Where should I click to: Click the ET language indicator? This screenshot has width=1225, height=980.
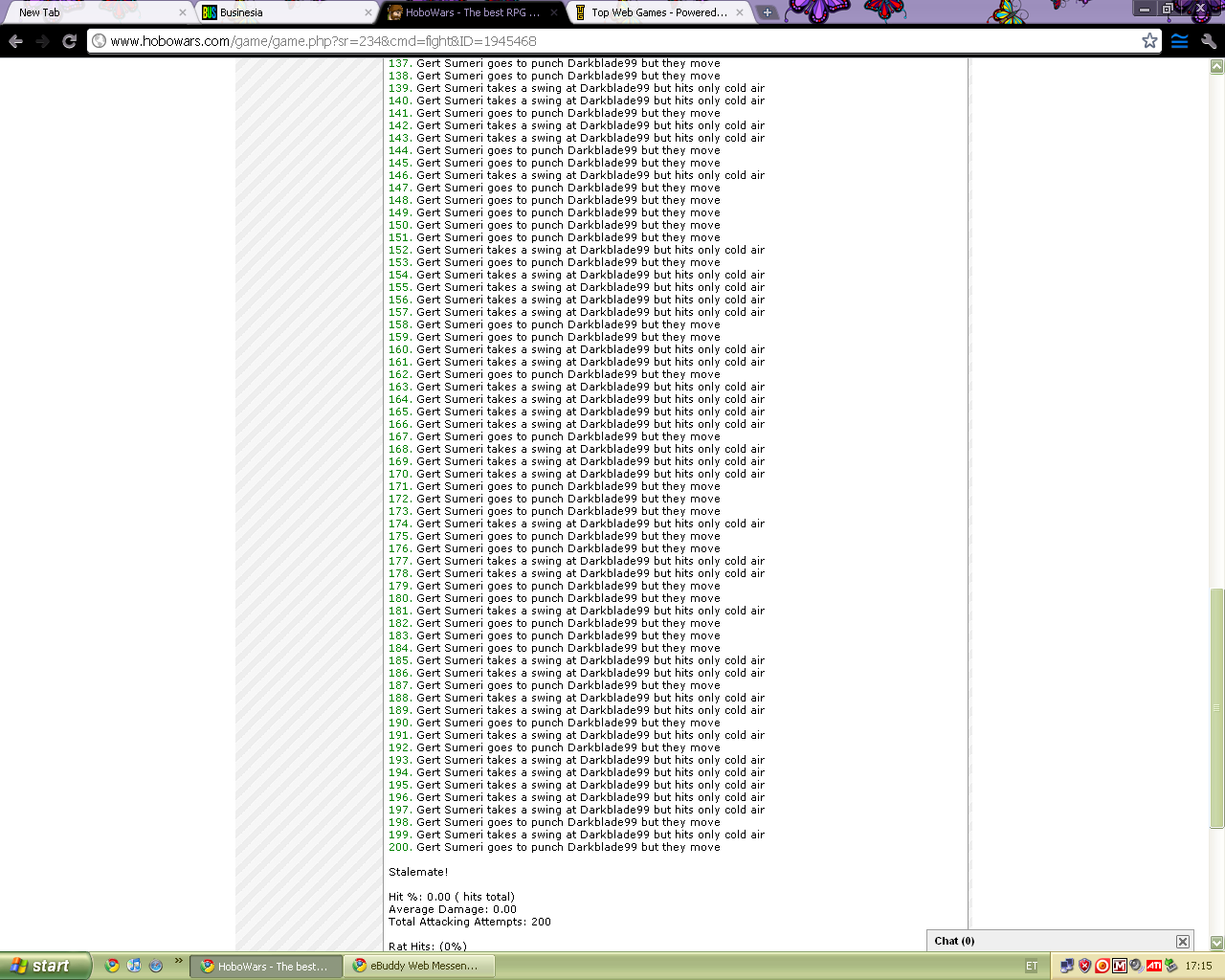[x=1032, y=966]
